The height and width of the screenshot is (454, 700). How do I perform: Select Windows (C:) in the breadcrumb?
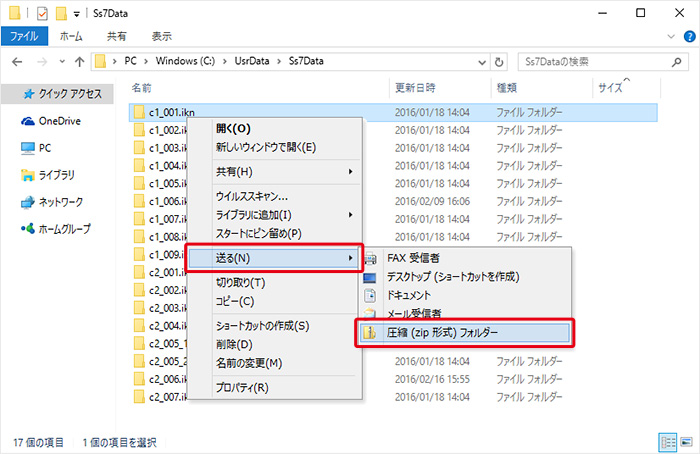(x=185, y=61)
